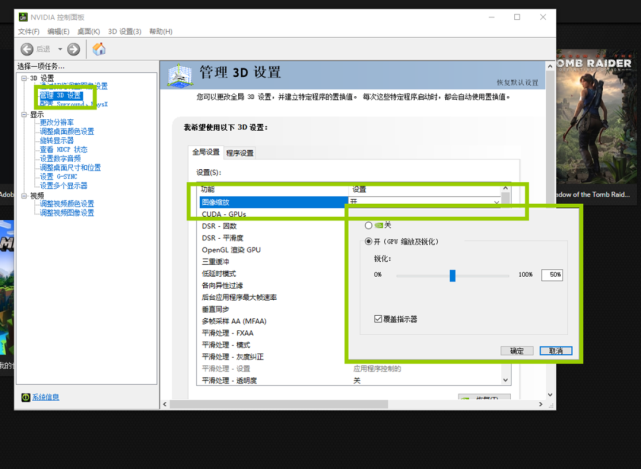Collapse the 显示 tree node
This screenshot has height=469, width=641.
(x=24, y=114)
